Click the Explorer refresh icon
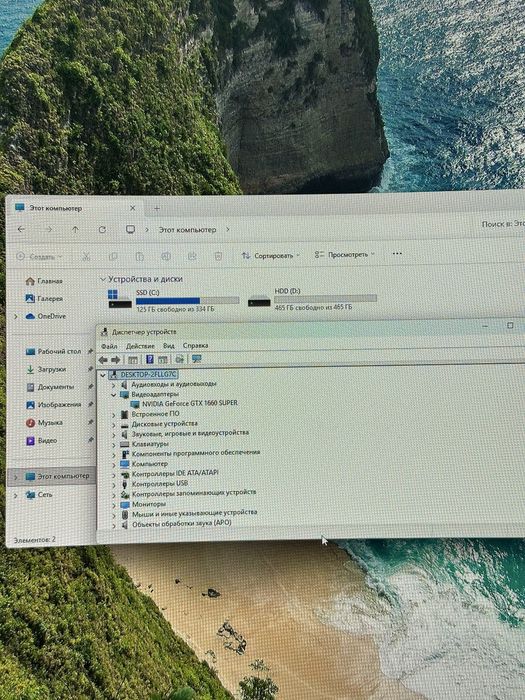The width and height of the screenshot is (525, 700). [x=102, y=229]
